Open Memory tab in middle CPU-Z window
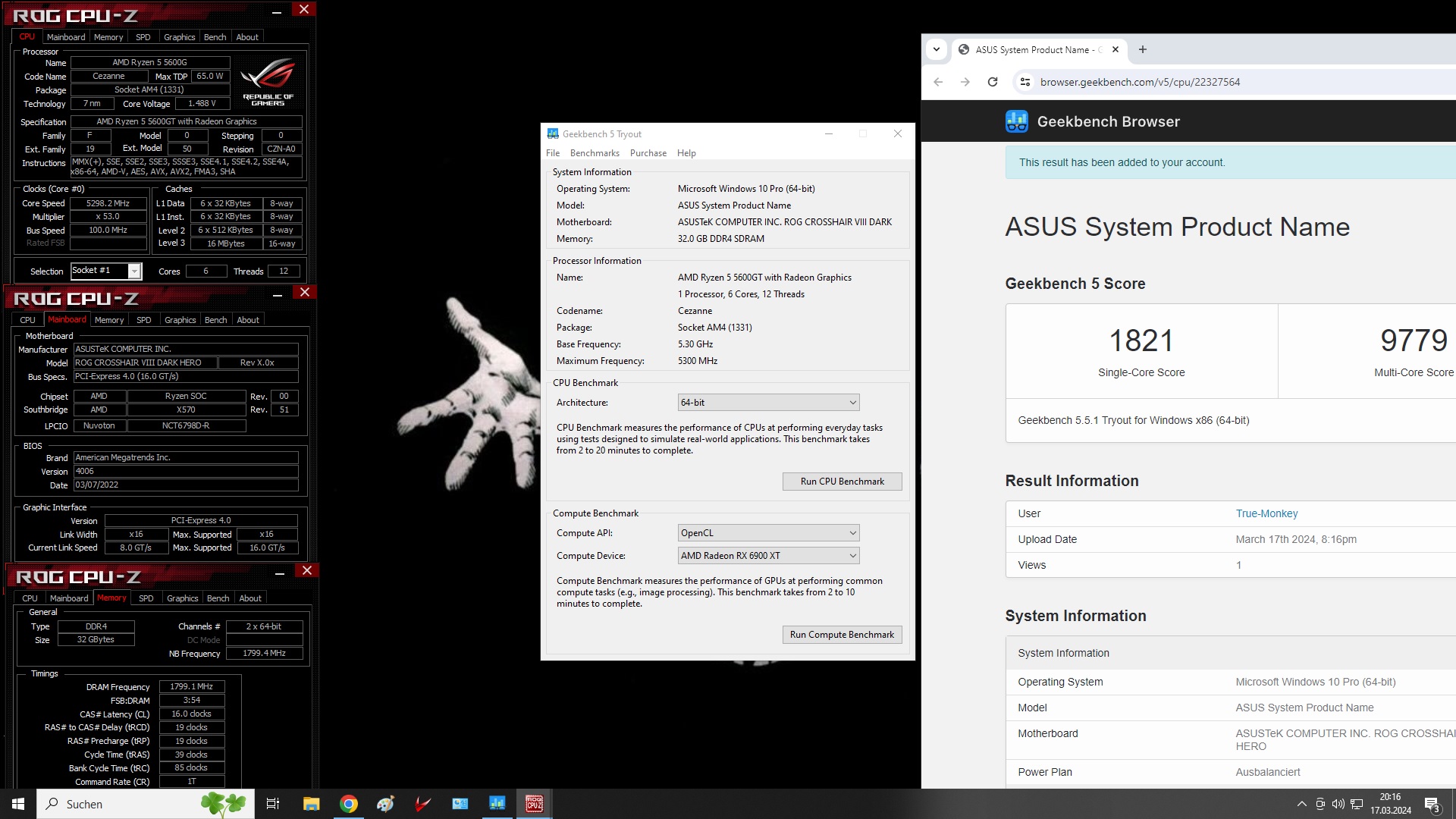Screen dimensions: 1456x819 109,320
